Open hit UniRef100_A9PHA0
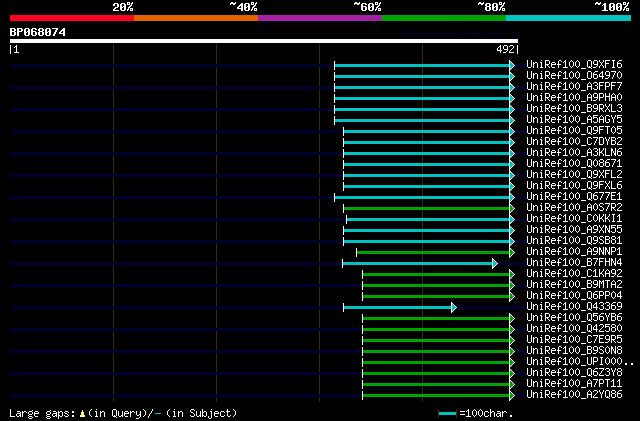Viewport: 640px width, 421px height. click(x=574, y=98)
